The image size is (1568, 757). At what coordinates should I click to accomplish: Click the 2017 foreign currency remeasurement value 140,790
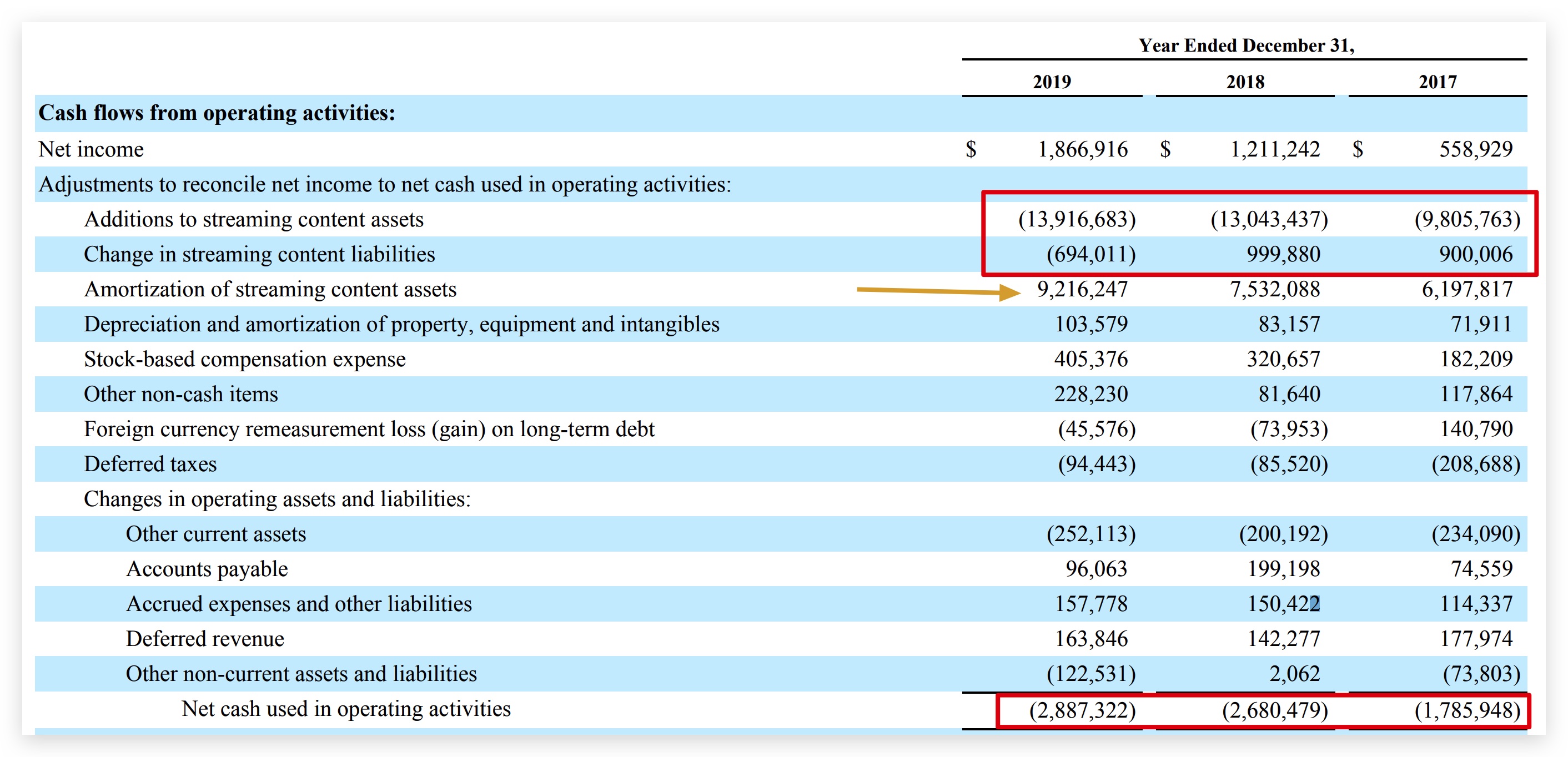(1475, 429)
